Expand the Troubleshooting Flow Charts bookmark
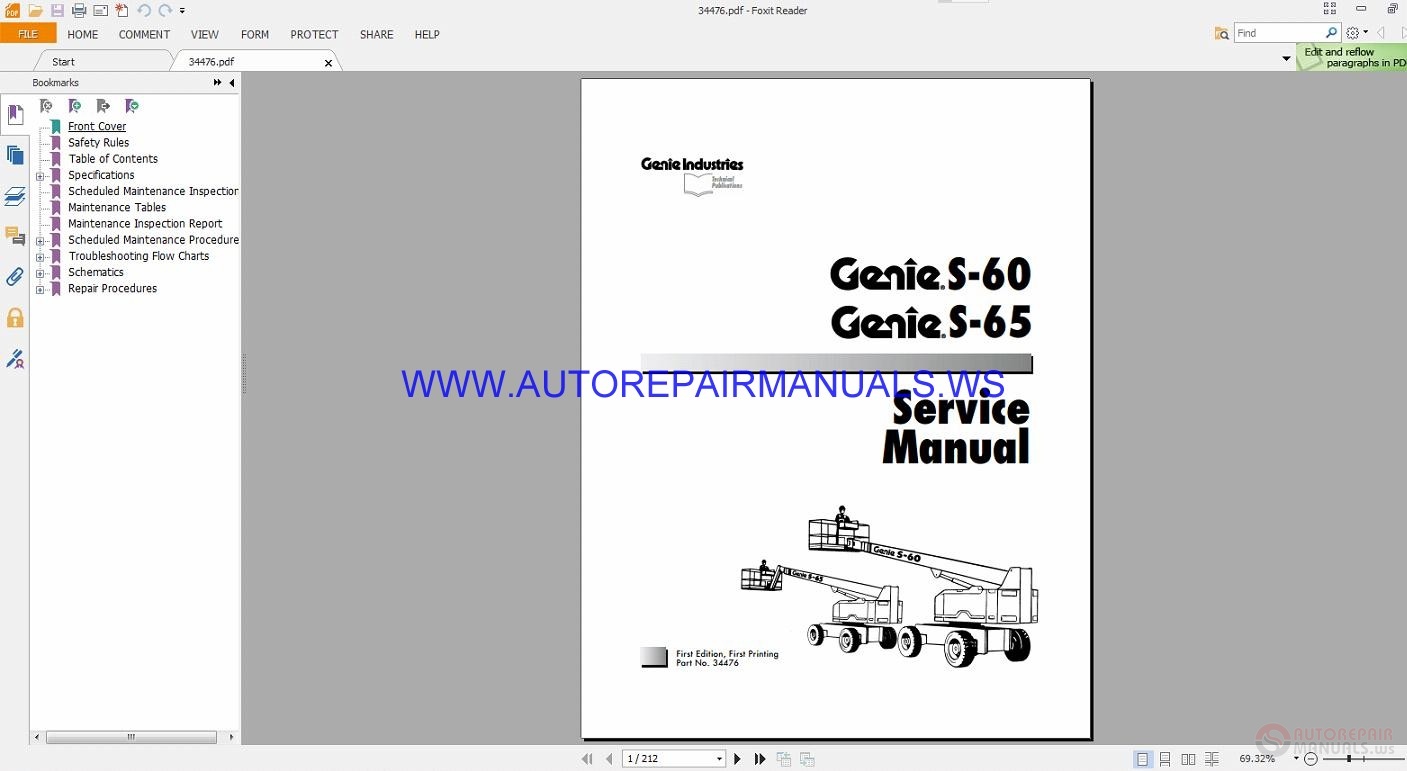The image size is (1407, 771). [x=40, y=257]
